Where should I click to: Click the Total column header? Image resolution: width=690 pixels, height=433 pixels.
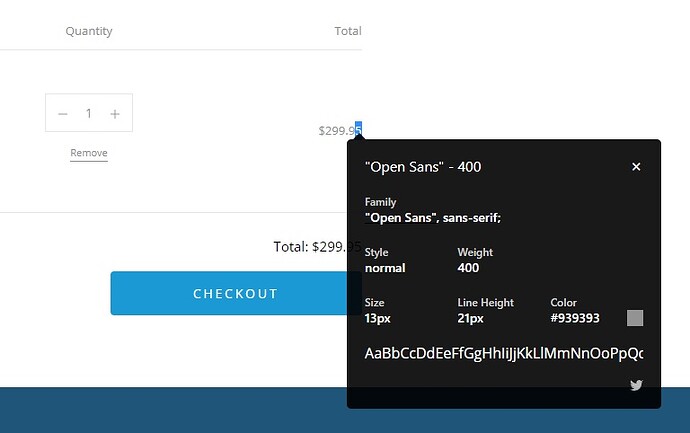tap(347, 31)
